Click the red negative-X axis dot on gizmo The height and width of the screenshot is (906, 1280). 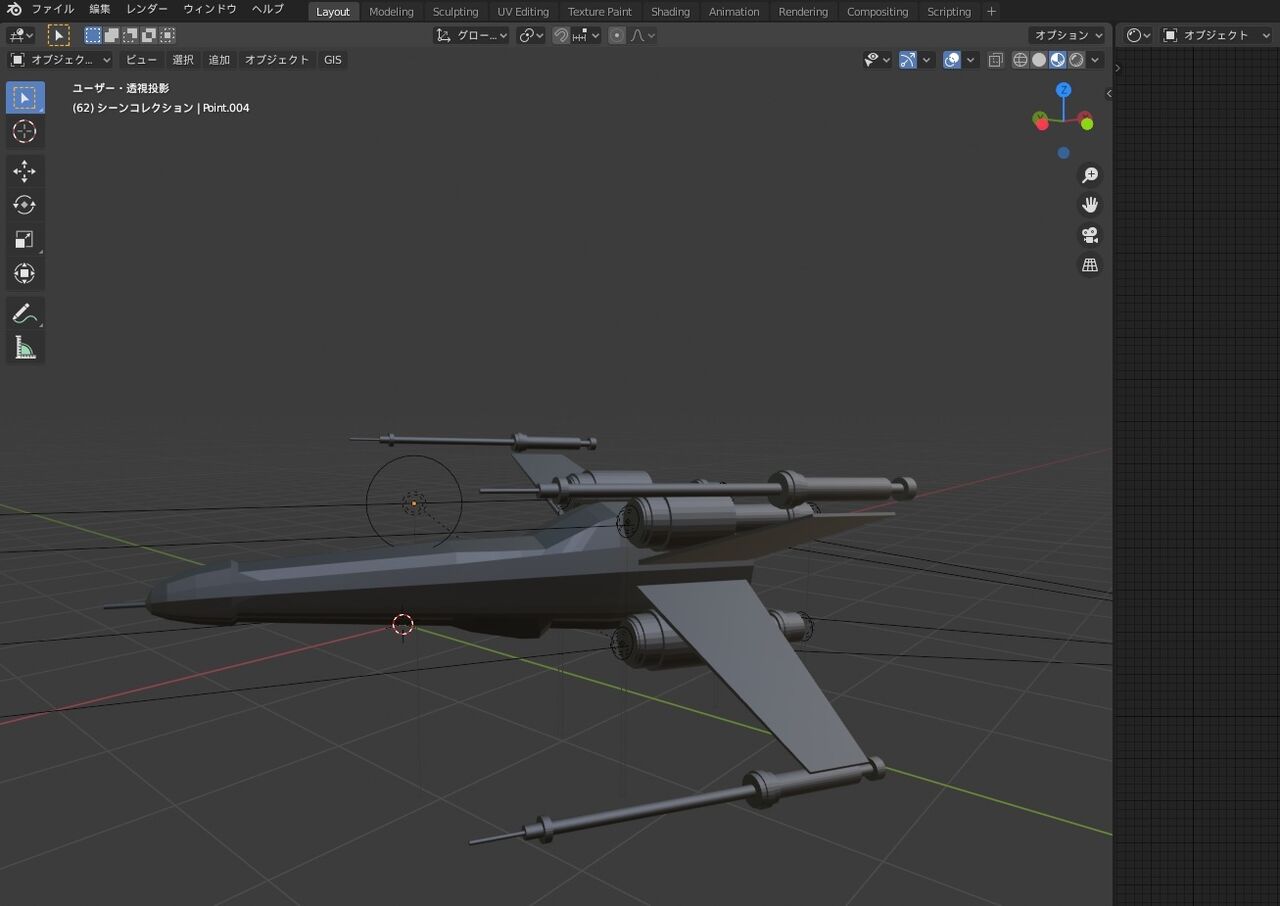[1042, 124]
